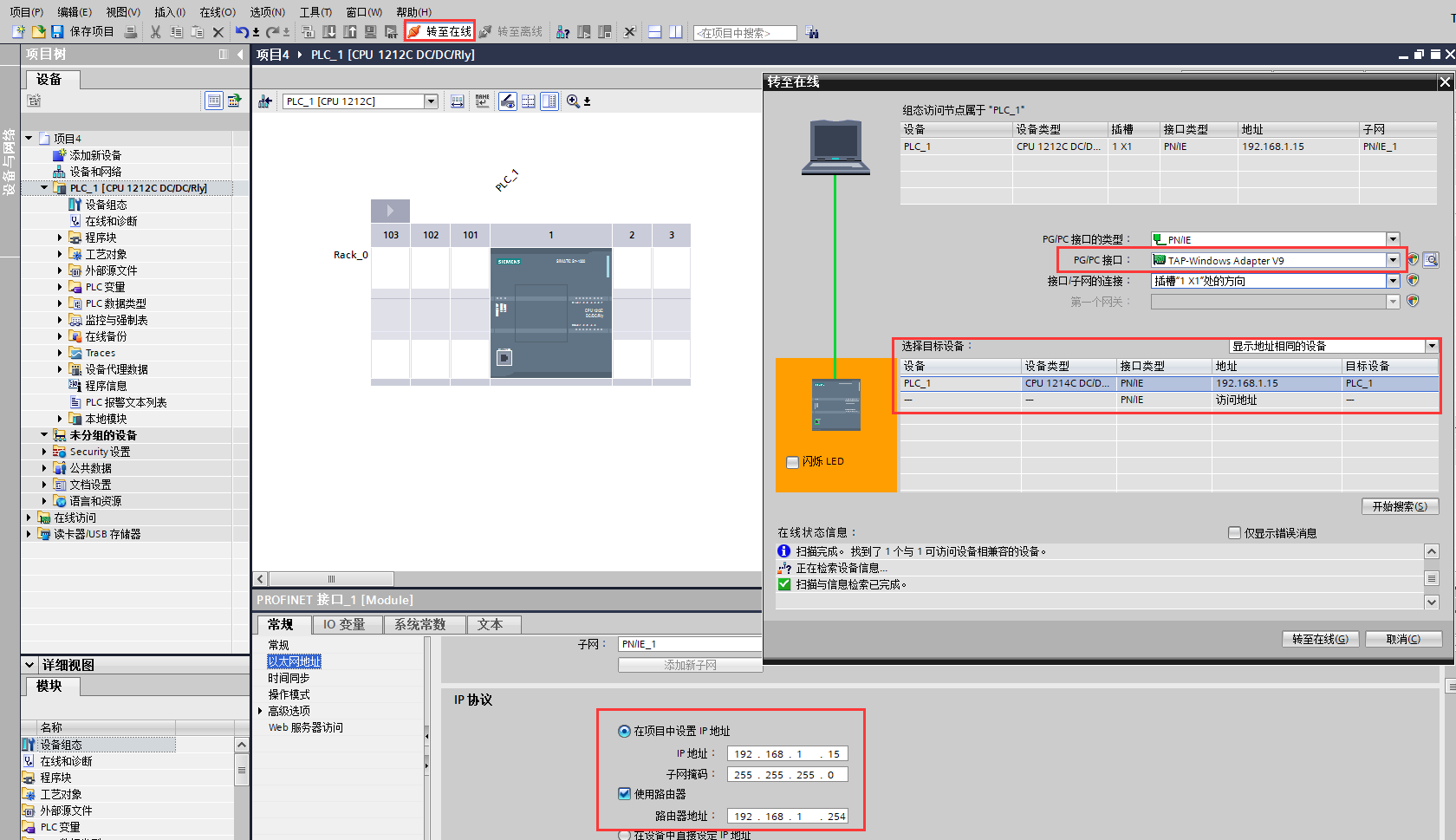Create a new project with the toolbar icon
The image size is (1456, 840).
19,32
